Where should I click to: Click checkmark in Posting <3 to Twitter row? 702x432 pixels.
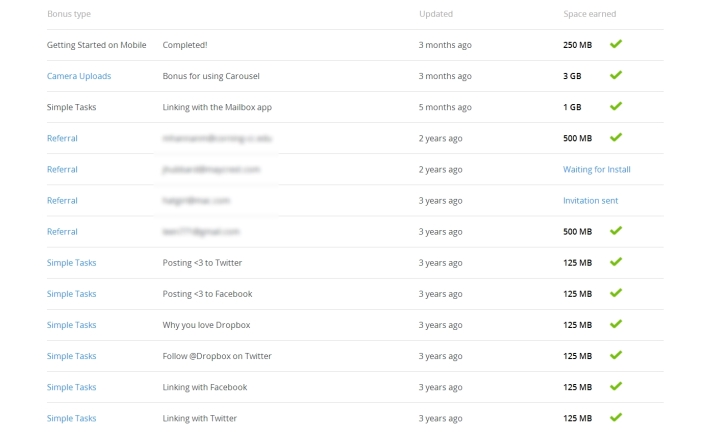[616, 262]
